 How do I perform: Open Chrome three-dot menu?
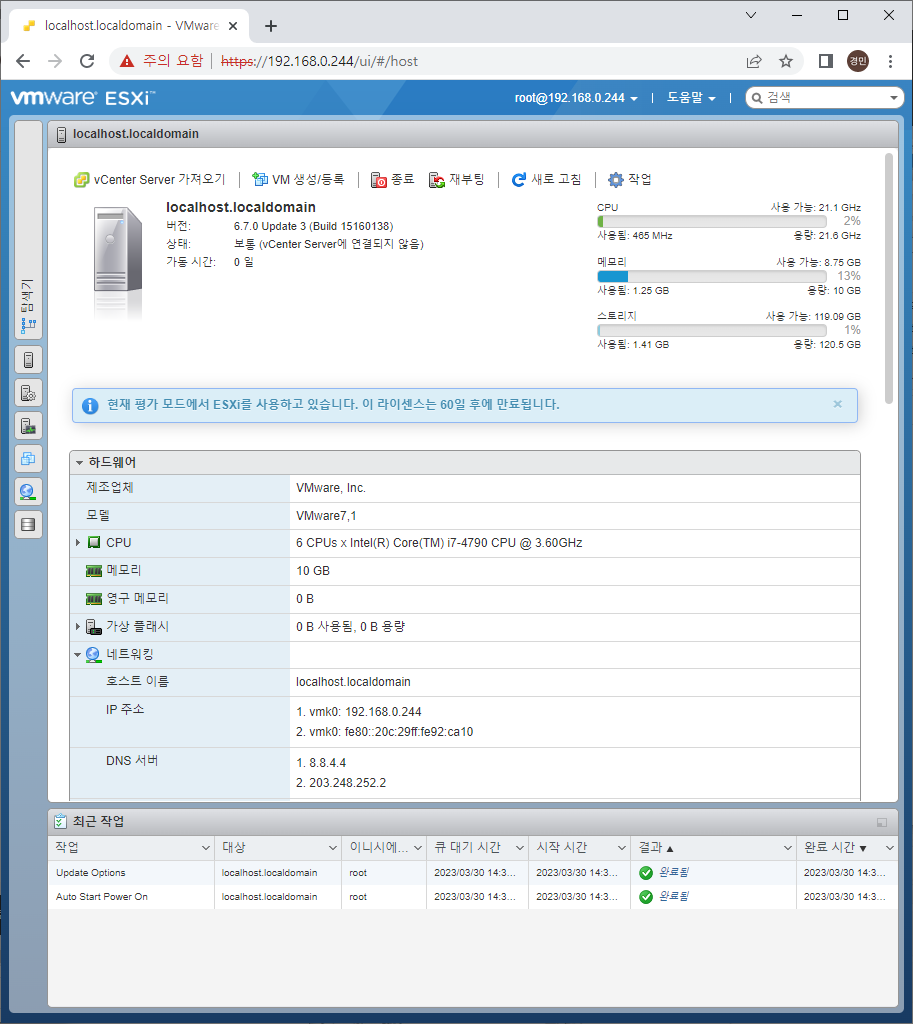tap(890, 61)
